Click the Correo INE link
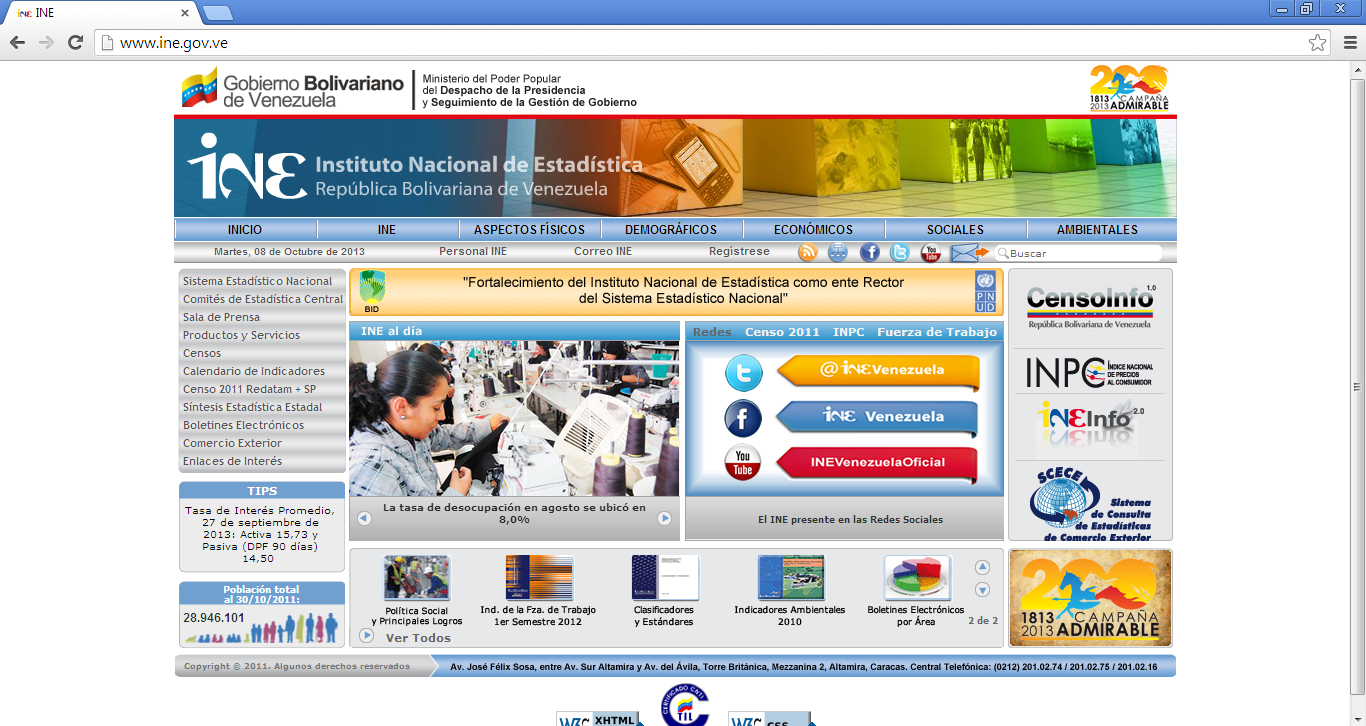 (x=603, y=252)
